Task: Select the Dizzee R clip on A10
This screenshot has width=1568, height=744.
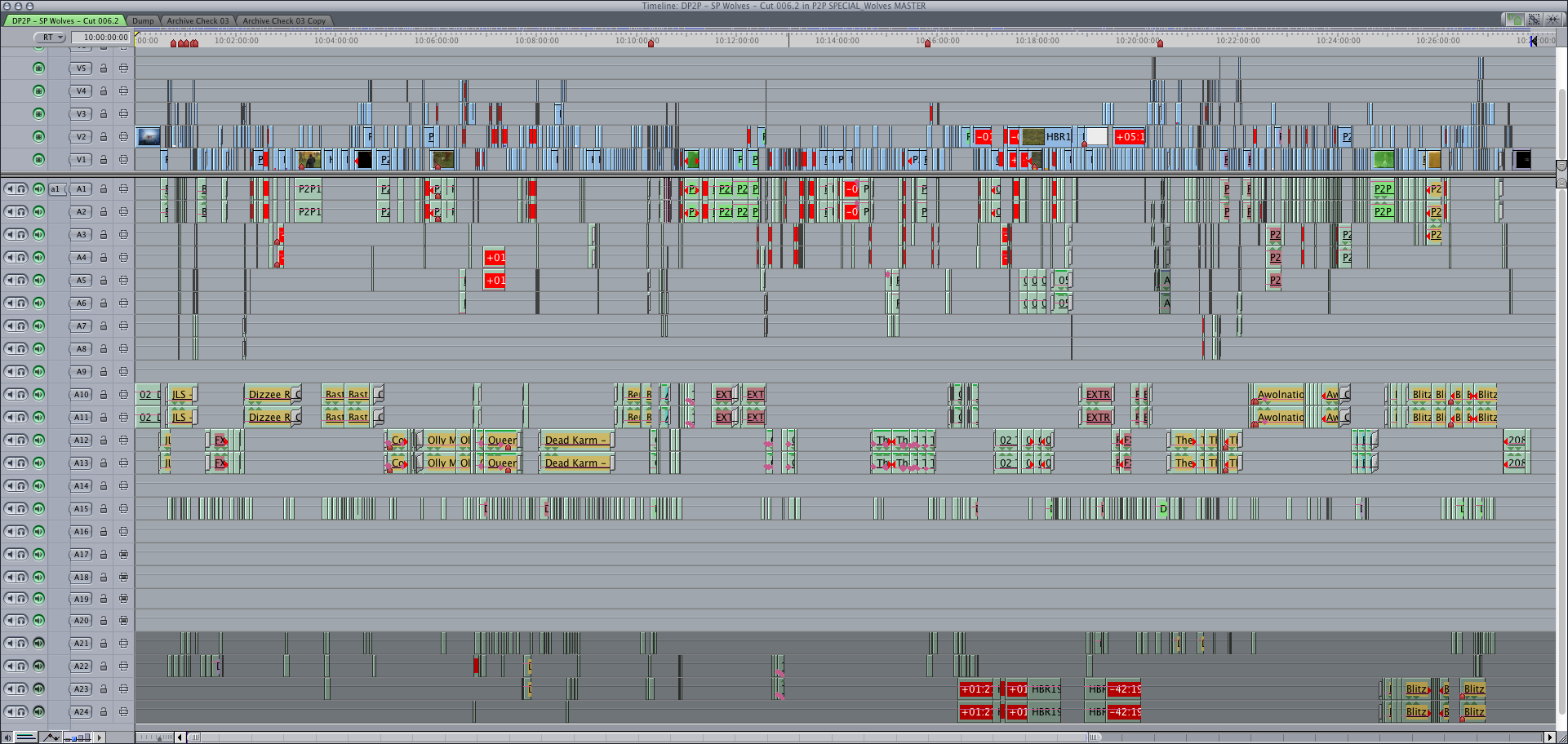Action: (269, 395)
